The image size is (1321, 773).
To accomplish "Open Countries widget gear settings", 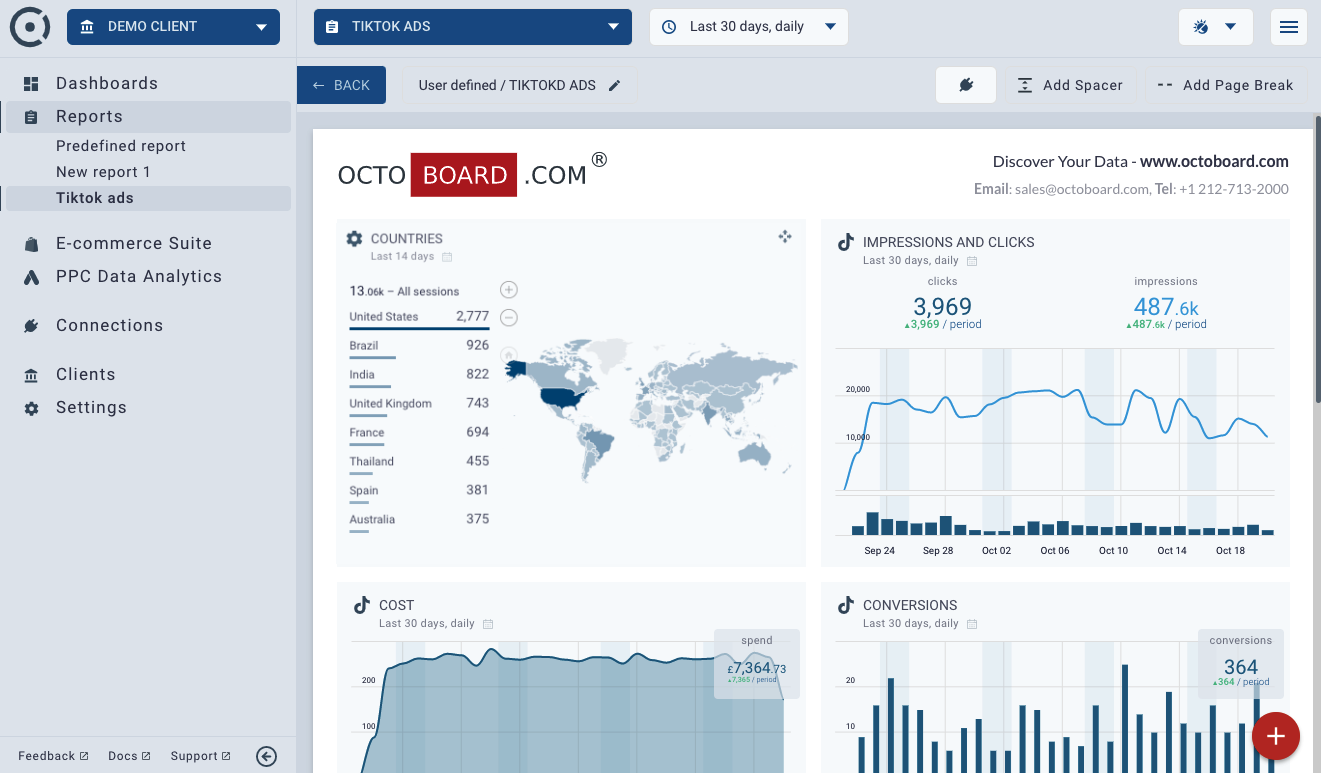I will coord(354,239).
